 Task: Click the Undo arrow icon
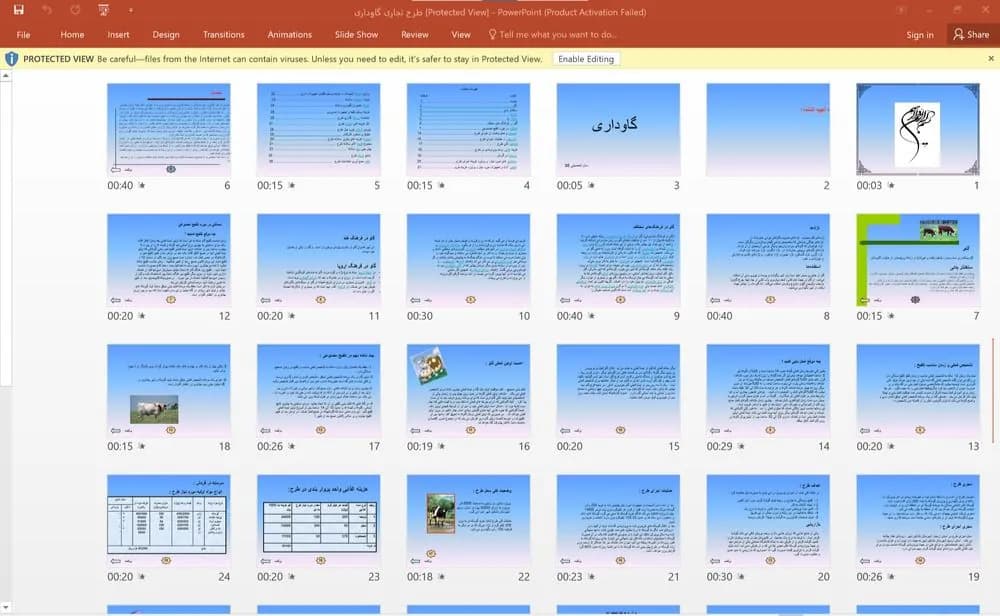tap(47, 10)
